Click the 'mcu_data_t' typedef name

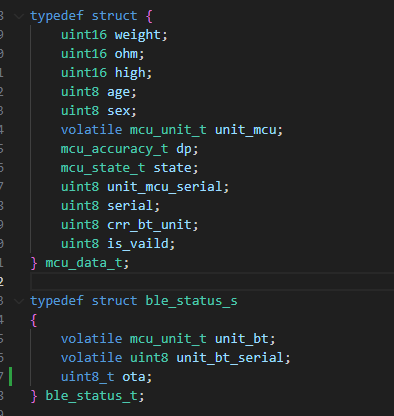point(84,263)
